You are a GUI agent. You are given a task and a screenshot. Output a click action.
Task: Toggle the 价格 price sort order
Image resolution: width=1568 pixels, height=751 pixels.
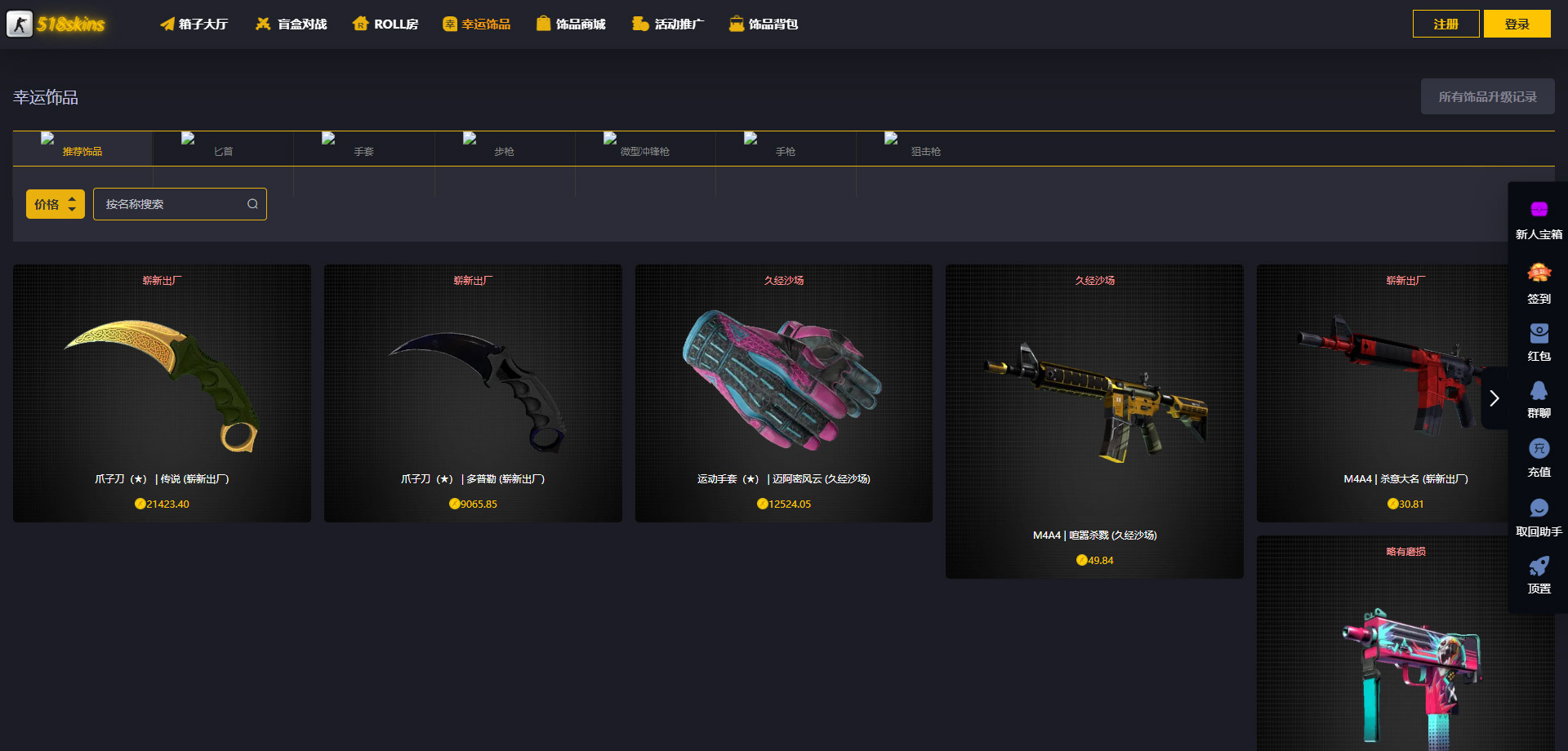56,204
